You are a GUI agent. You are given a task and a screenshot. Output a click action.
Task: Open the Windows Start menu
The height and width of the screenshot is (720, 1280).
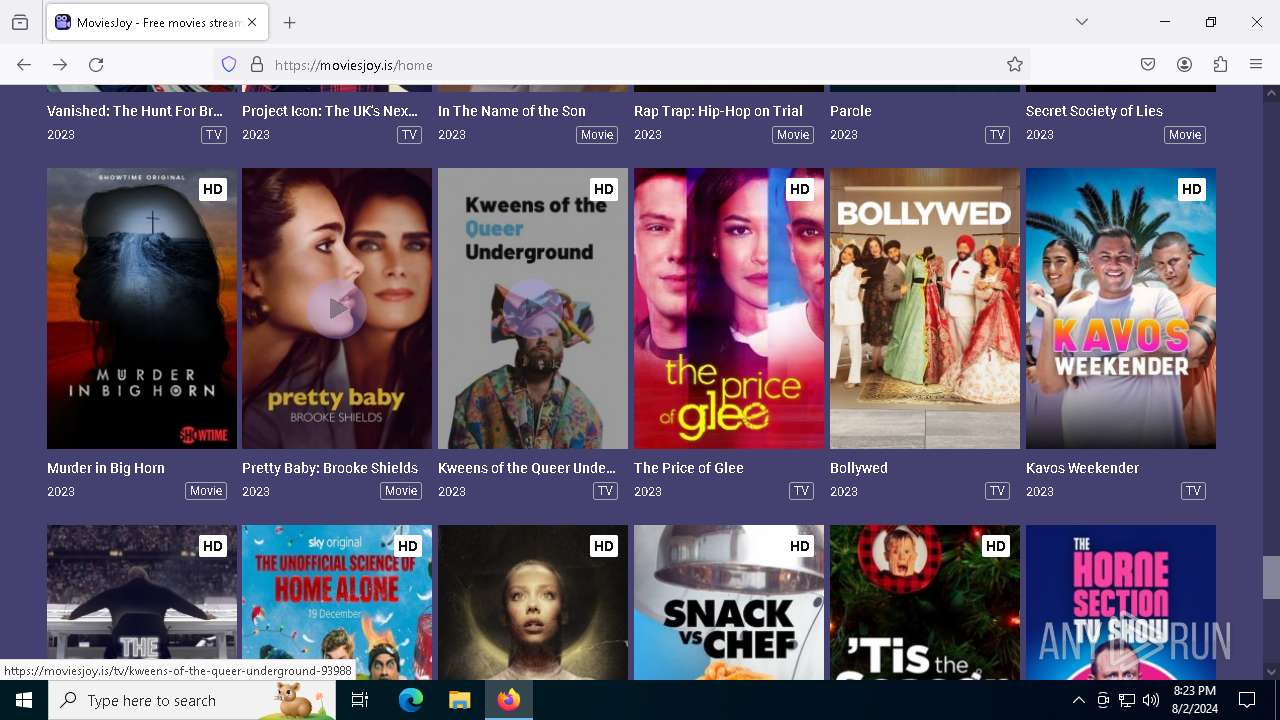pos(24,700)
